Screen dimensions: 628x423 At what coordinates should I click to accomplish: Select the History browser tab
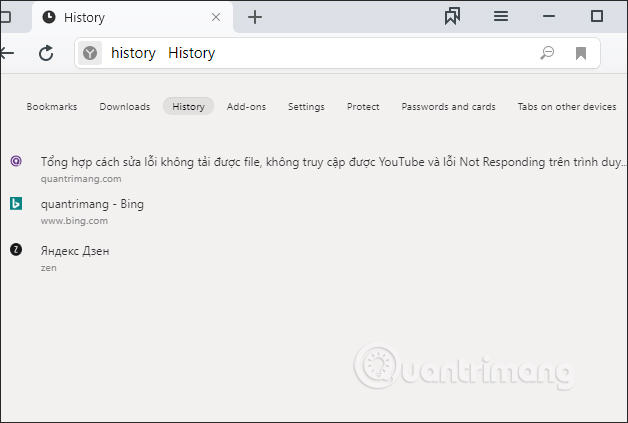tap(132, 17)
